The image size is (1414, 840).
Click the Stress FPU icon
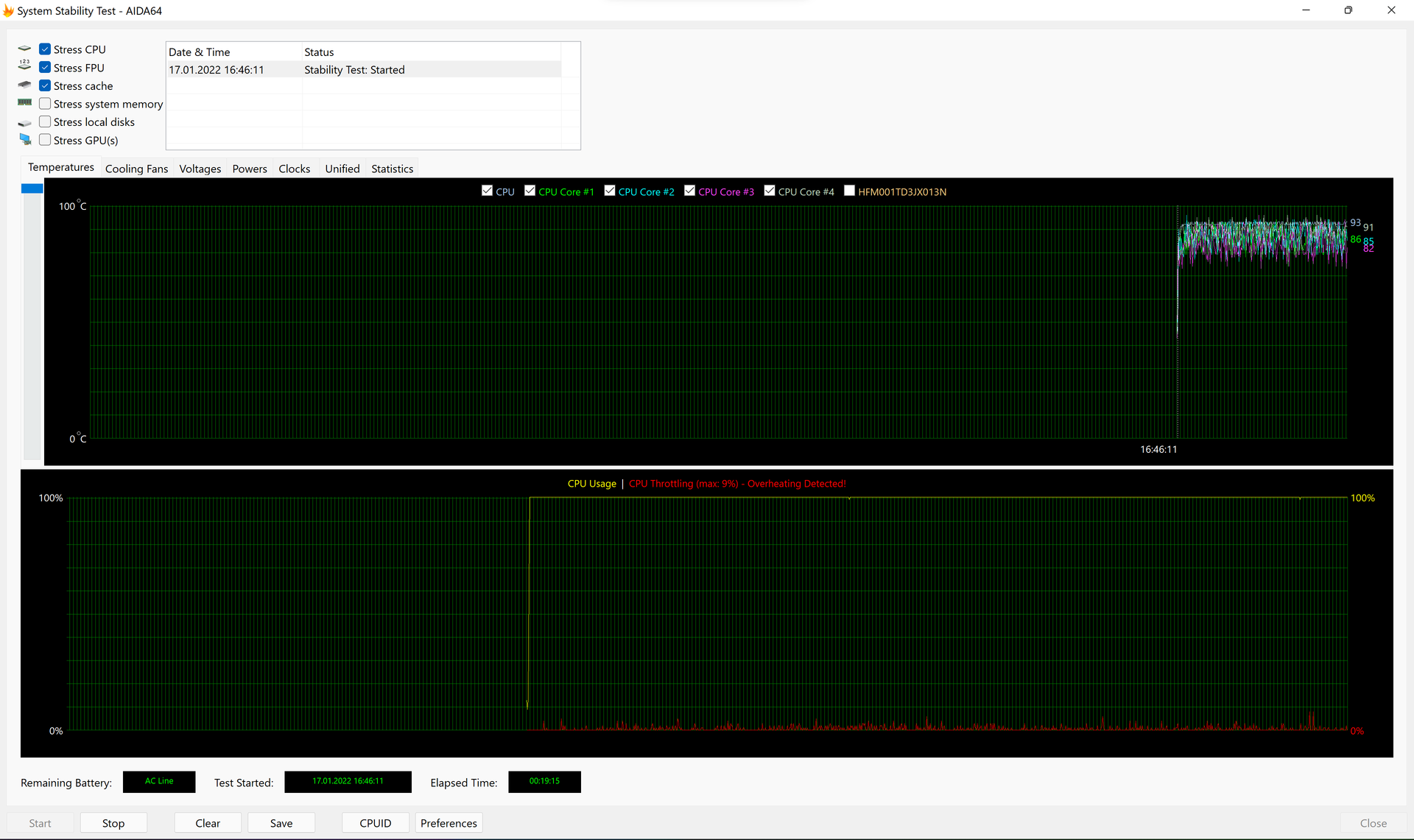[x=24, y=67]
